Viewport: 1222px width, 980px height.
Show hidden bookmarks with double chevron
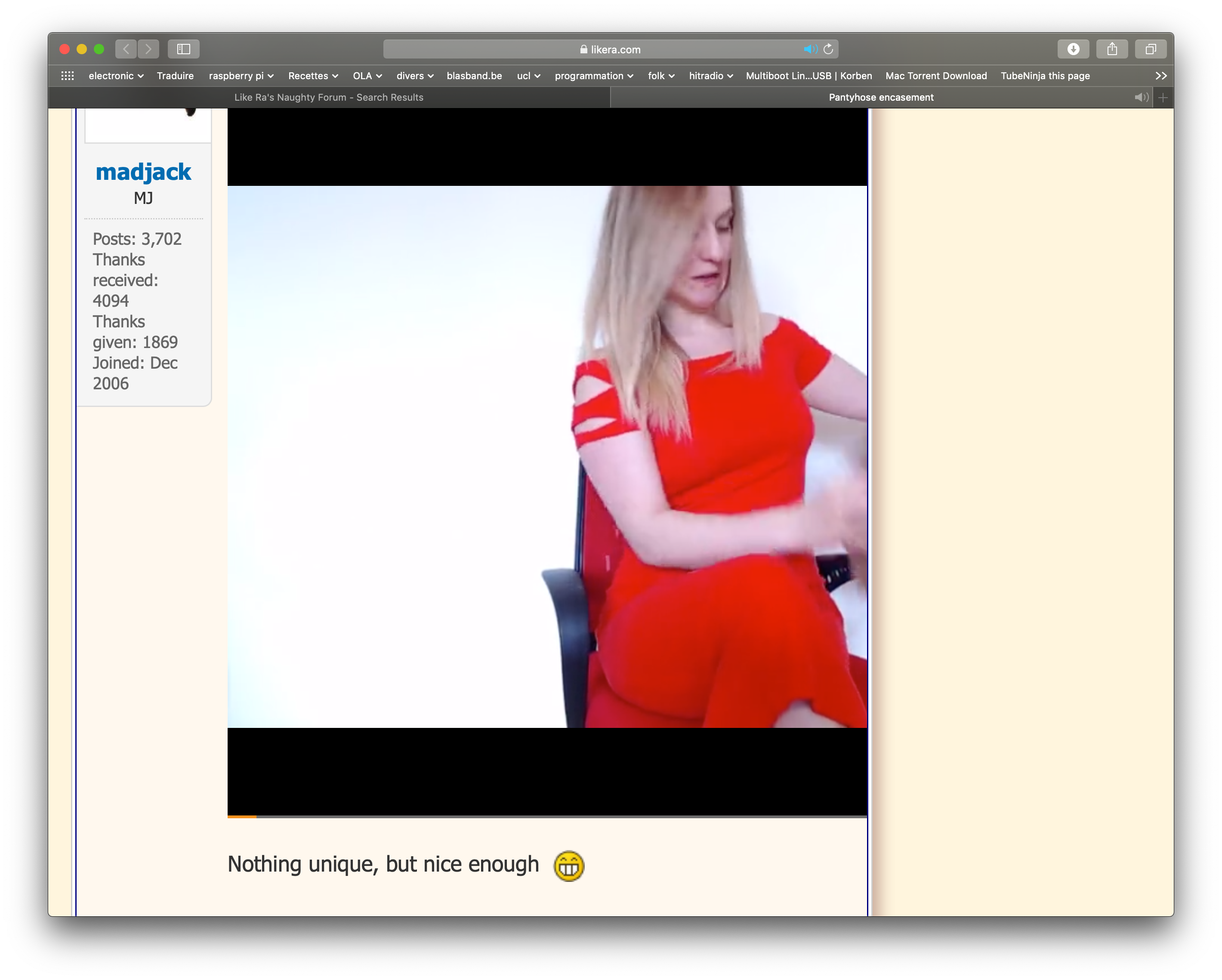pyautogui.click(x=1161, y=76)
